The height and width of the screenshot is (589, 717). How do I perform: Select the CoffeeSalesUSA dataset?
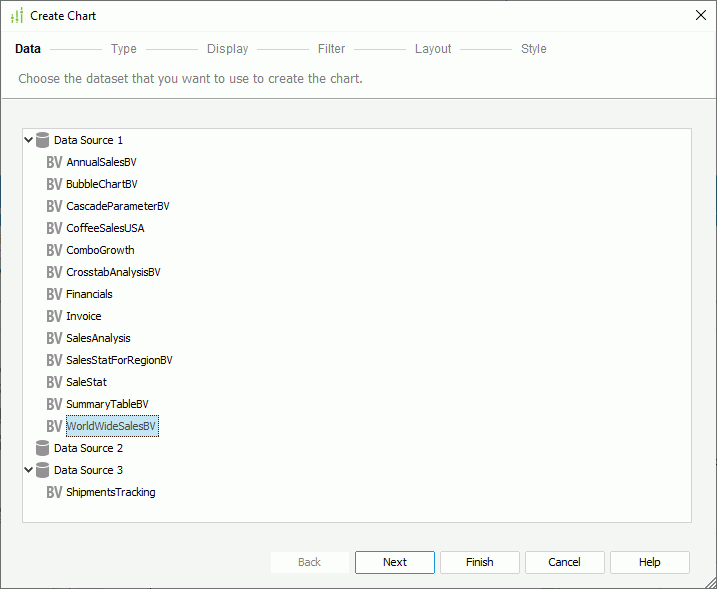pyautogui.click(x=105, y=228)
